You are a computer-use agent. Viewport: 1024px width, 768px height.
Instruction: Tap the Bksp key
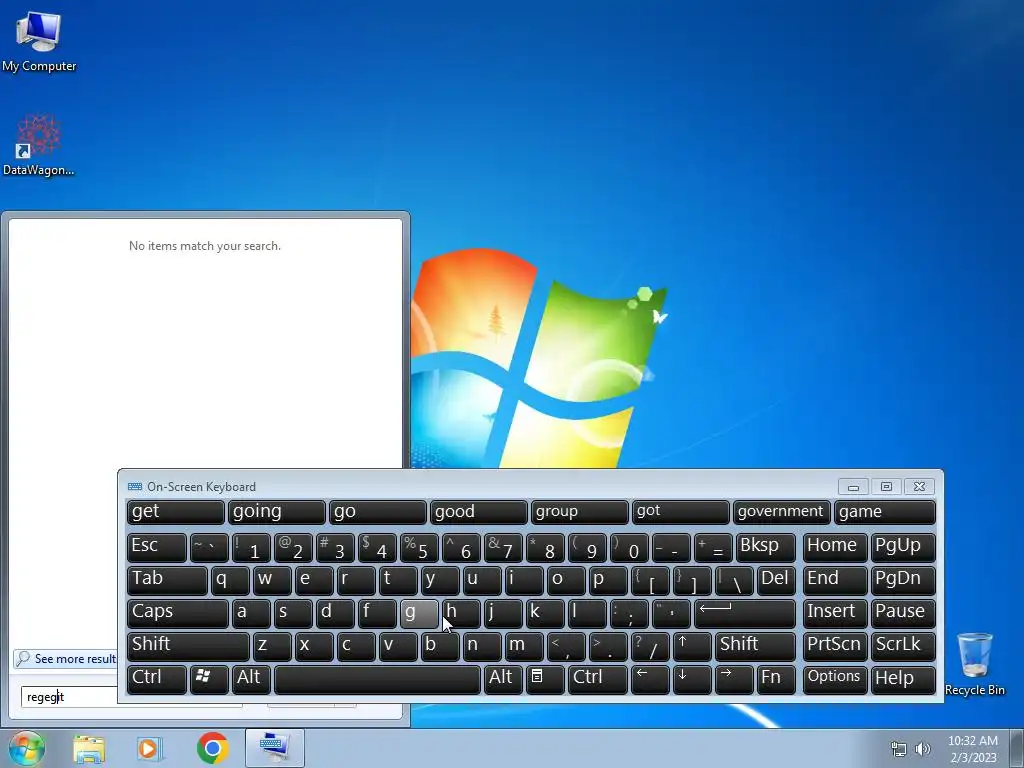765,547
